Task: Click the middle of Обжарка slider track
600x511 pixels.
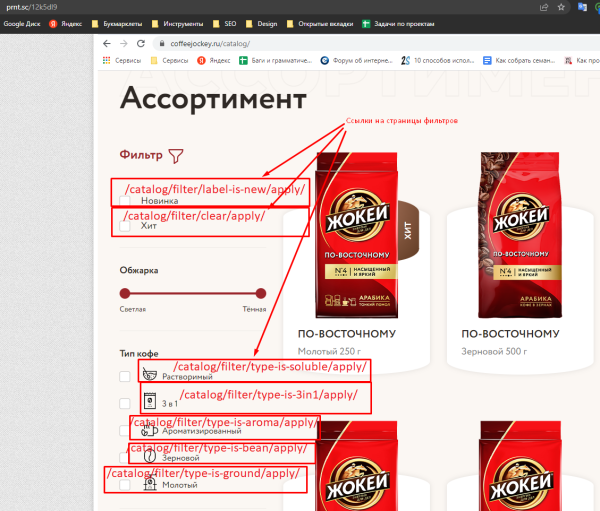Action: click(193, 293)
